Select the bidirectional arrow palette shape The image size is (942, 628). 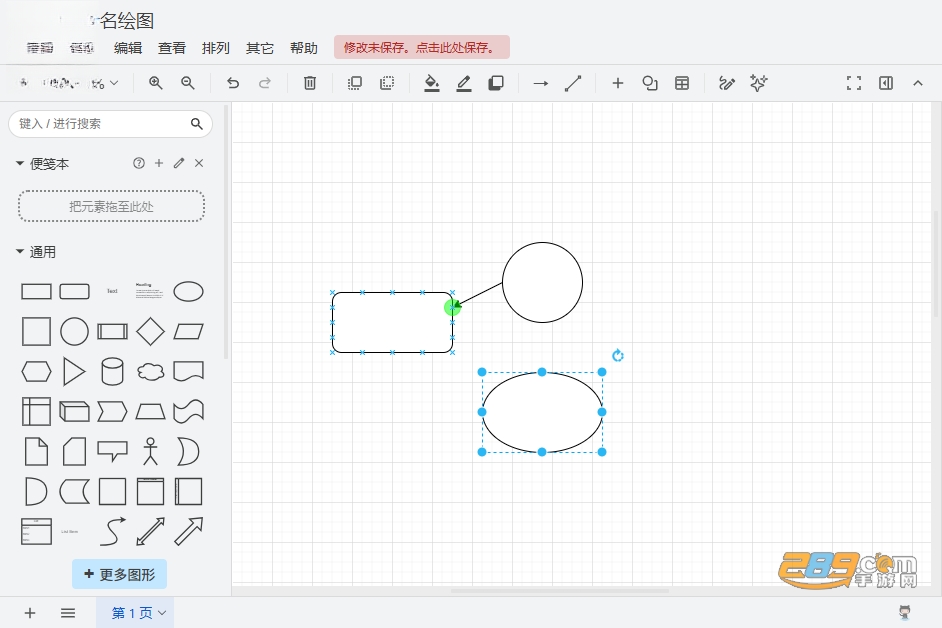[150, 532]
